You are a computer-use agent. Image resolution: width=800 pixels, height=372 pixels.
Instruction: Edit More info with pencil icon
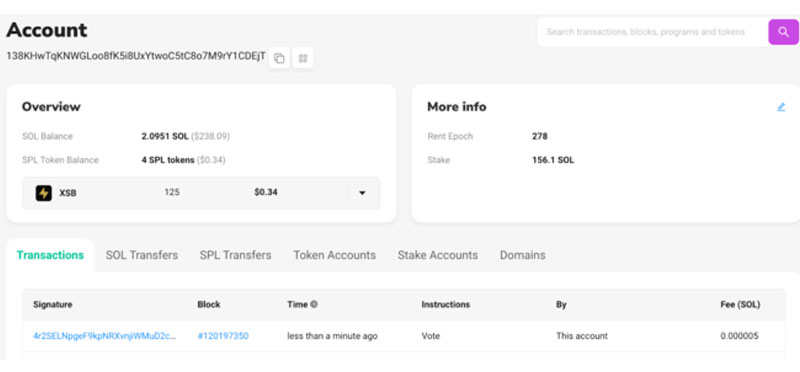coord(781,107)
